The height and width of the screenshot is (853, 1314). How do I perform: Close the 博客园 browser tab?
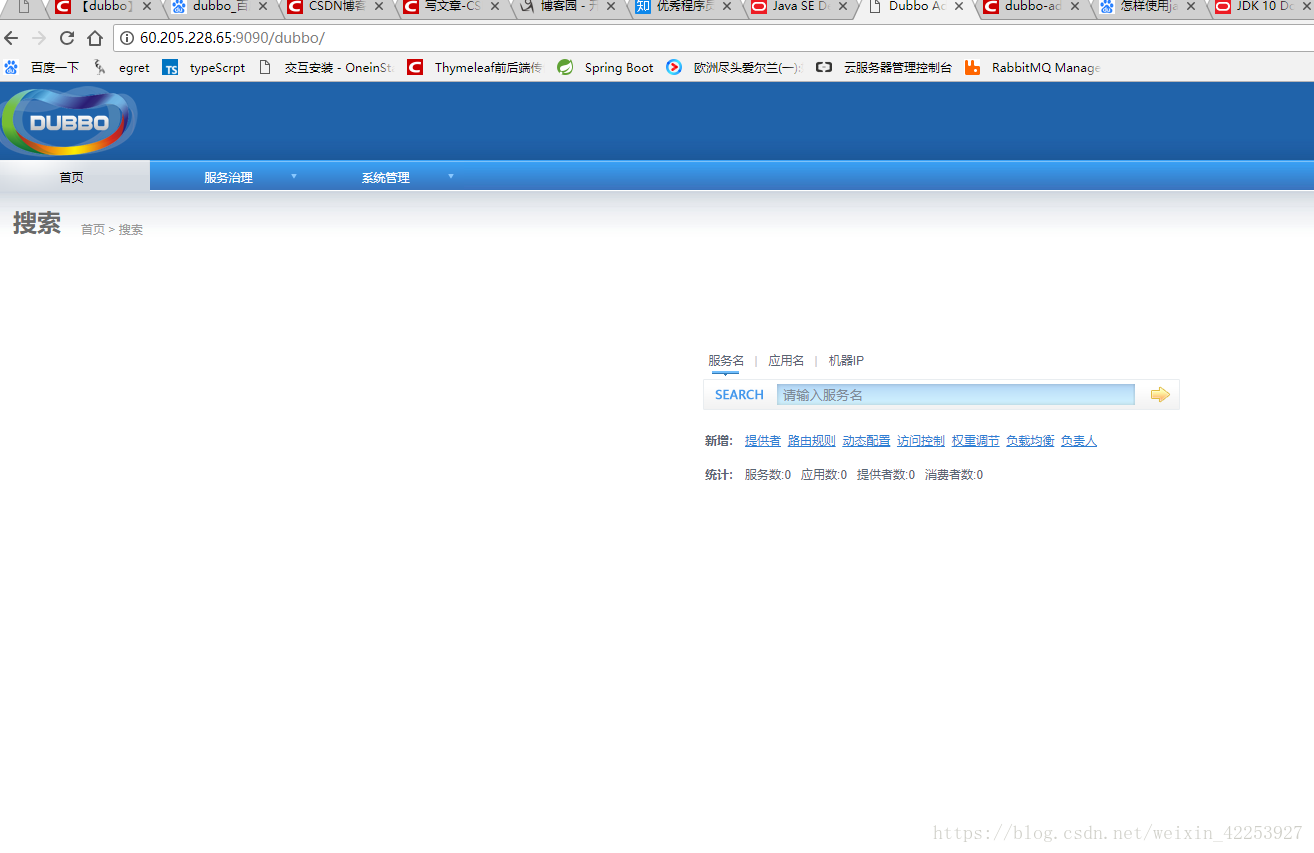(x=611, y=6)
